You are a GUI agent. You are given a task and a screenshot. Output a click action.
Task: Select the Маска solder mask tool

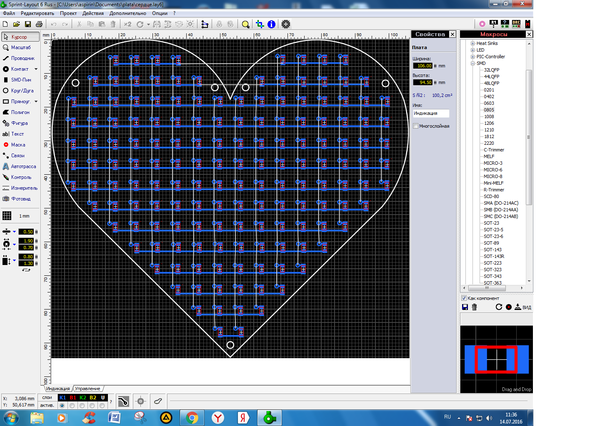point(20,144)
